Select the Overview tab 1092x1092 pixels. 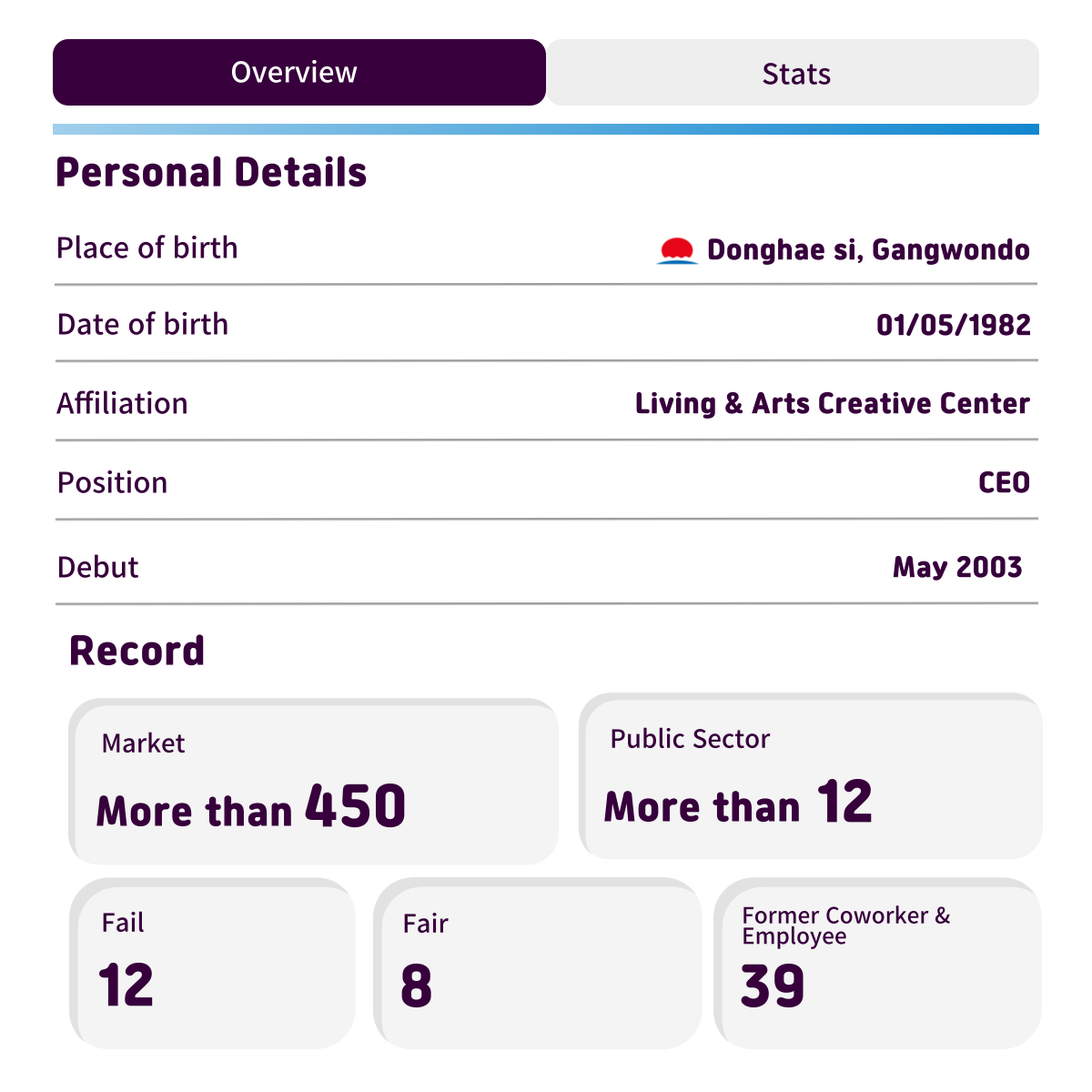click(x=299, y=72)
